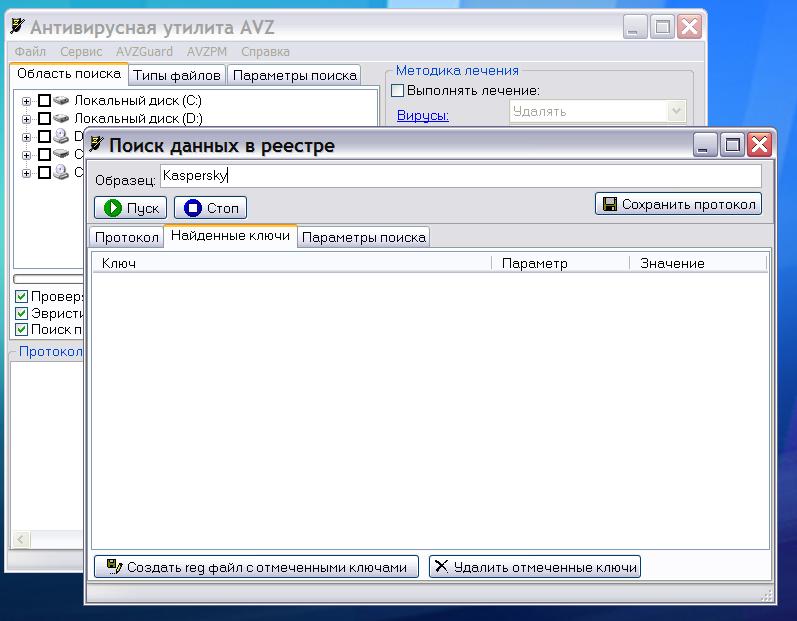This screenshot has height=621, width=797.
Task: Click the Параметр column header
Action: [561, 263]
